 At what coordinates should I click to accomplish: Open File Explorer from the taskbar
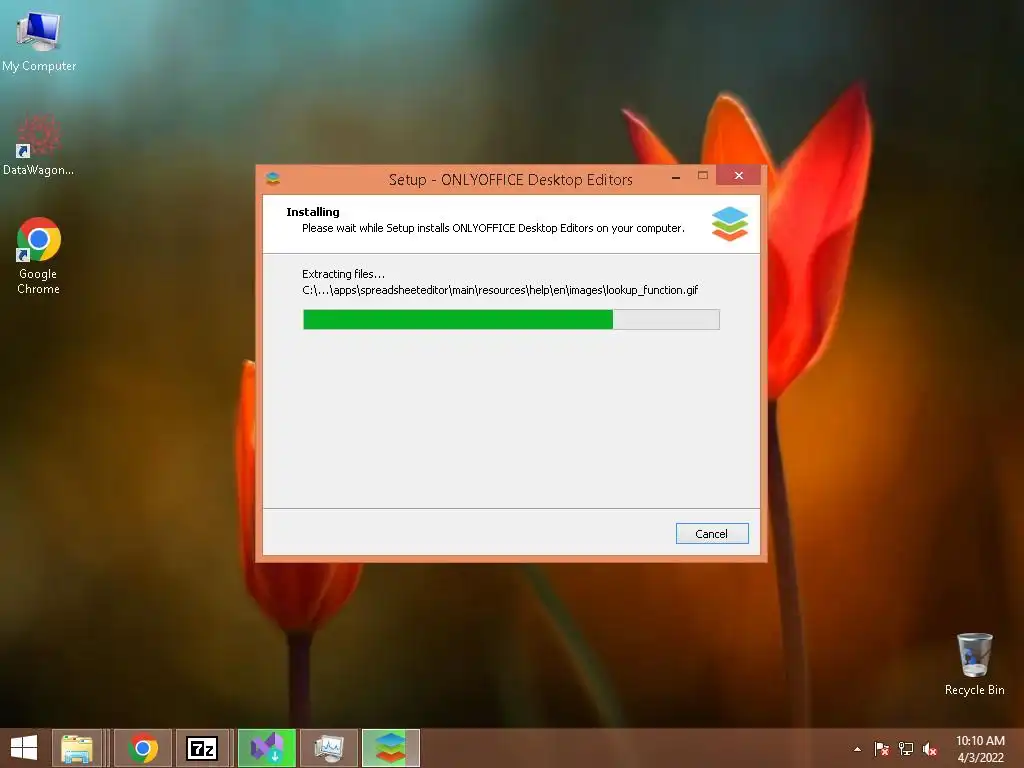click(x=77, y=748)
